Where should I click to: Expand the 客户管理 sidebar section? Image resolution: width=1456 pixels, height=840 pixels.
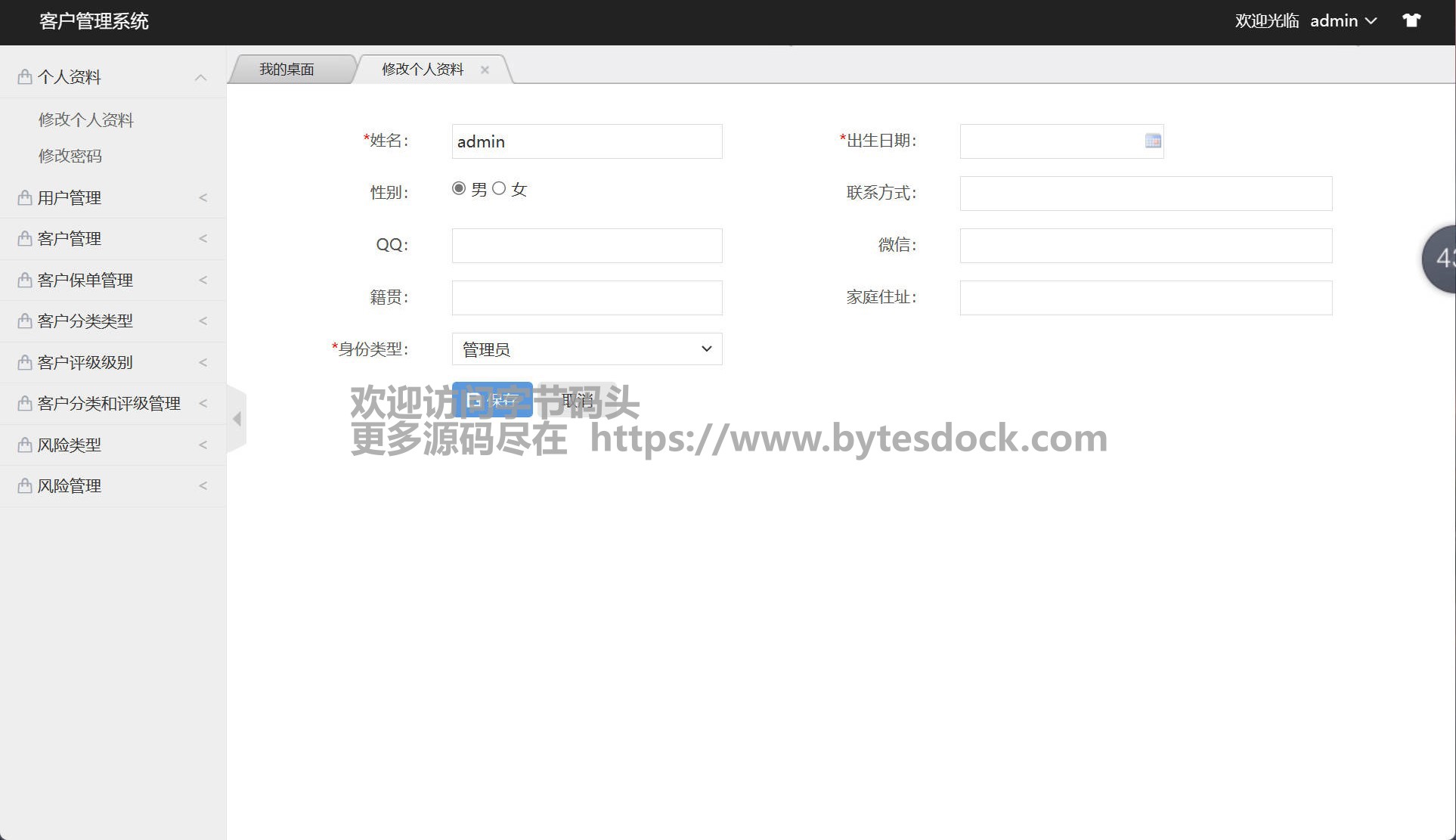[x=113, y=239]
